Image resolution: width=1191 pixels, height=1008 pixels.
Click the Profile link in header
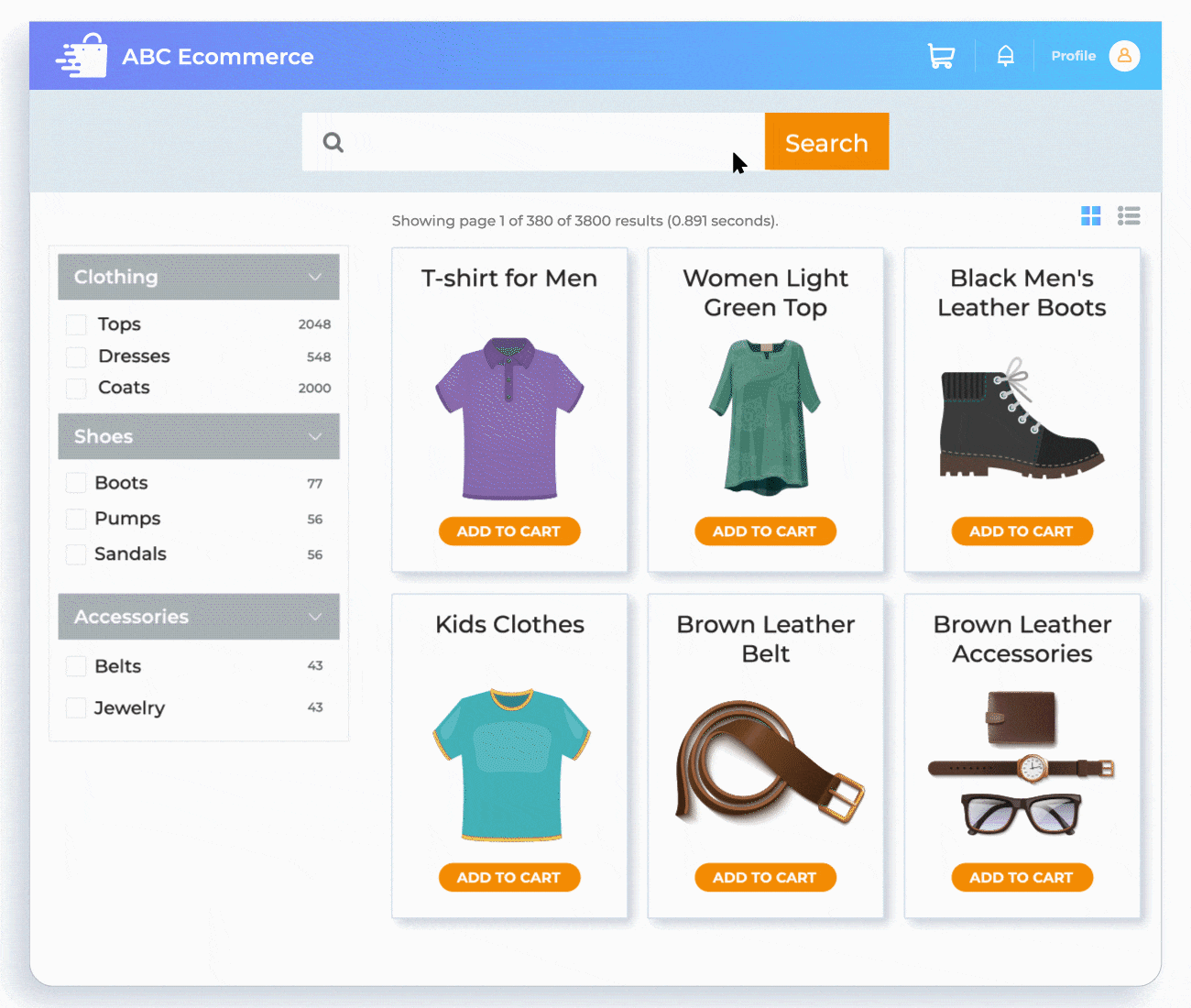pyautogui.click(x=1073, y=56)
